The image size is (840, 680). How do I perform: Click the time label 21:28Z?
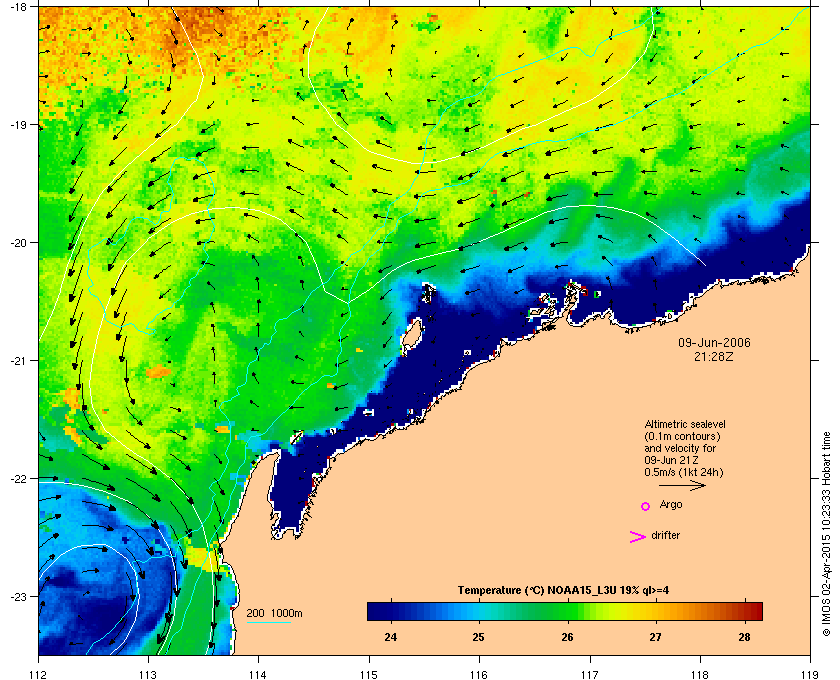point(714,356)
